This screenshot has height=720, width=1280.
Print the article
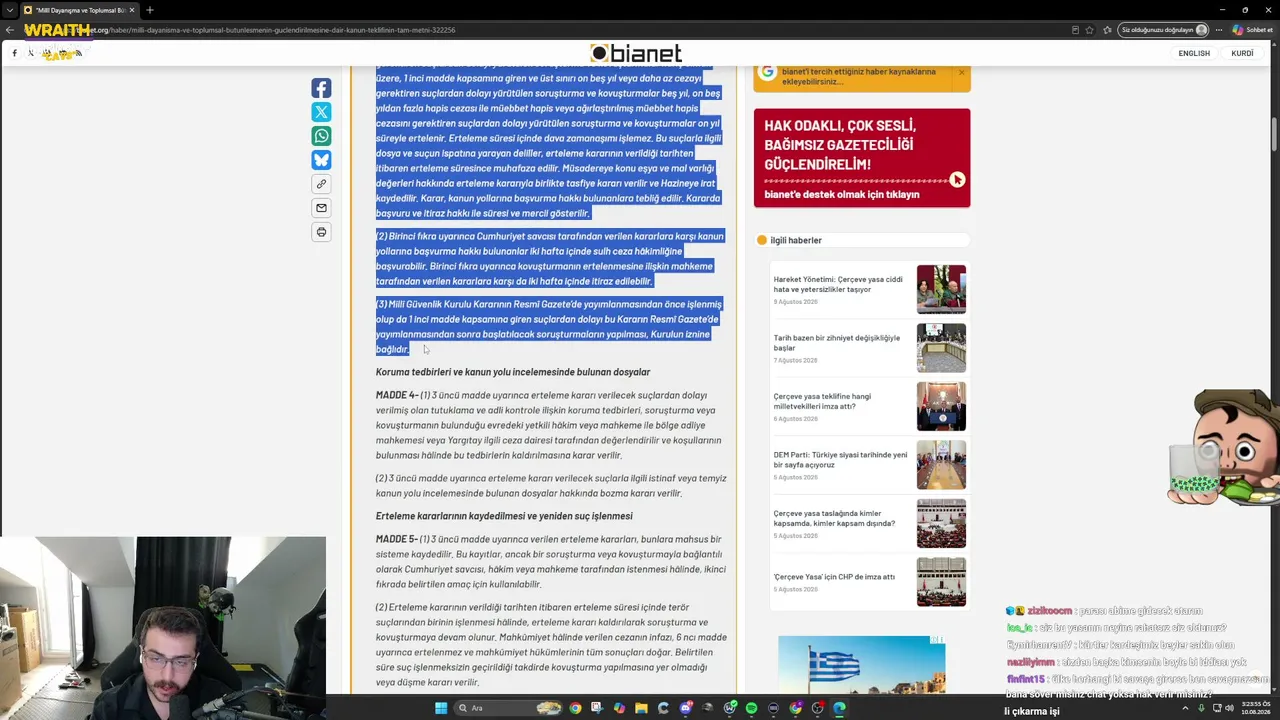point(321,232)
